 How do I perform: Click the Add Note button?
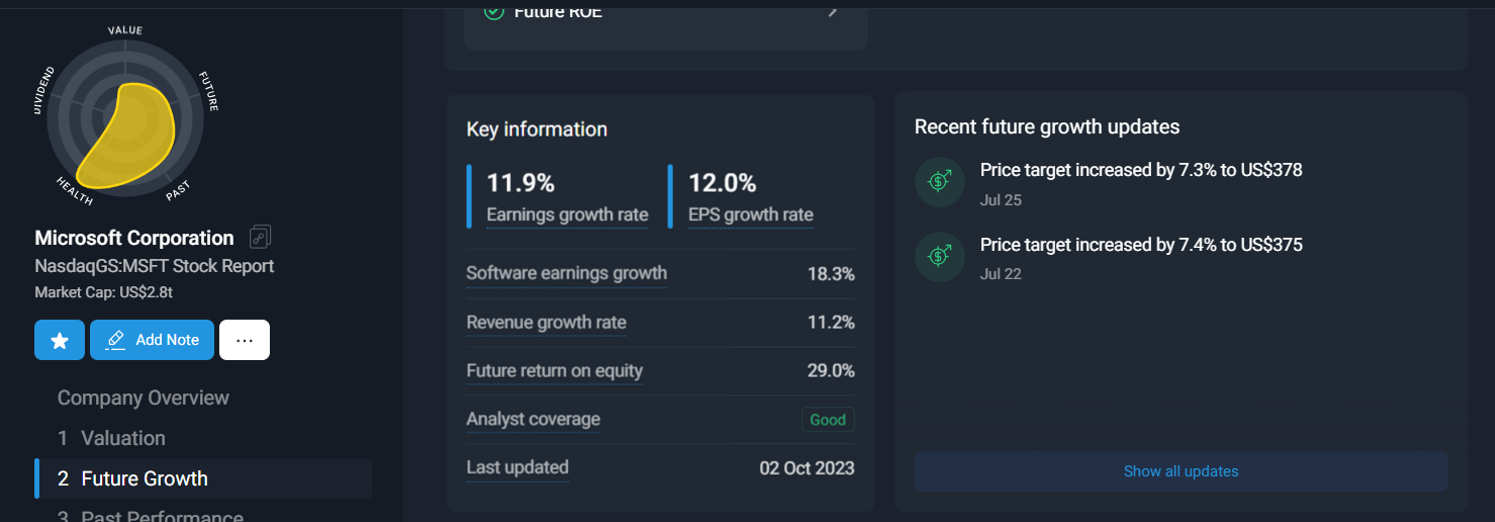[x=152, y=340]
